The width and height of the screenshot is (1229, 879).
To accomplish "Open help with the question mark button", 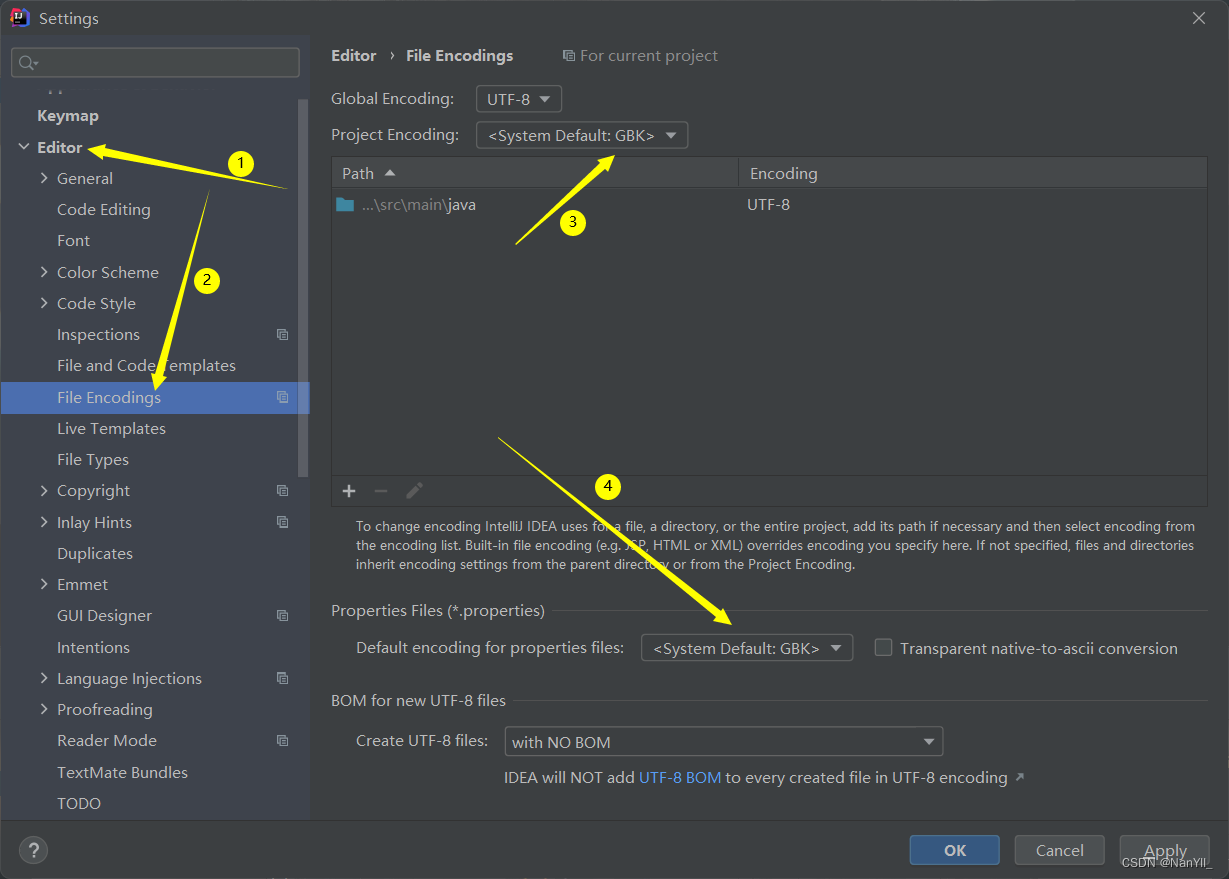I will point(33,850).
